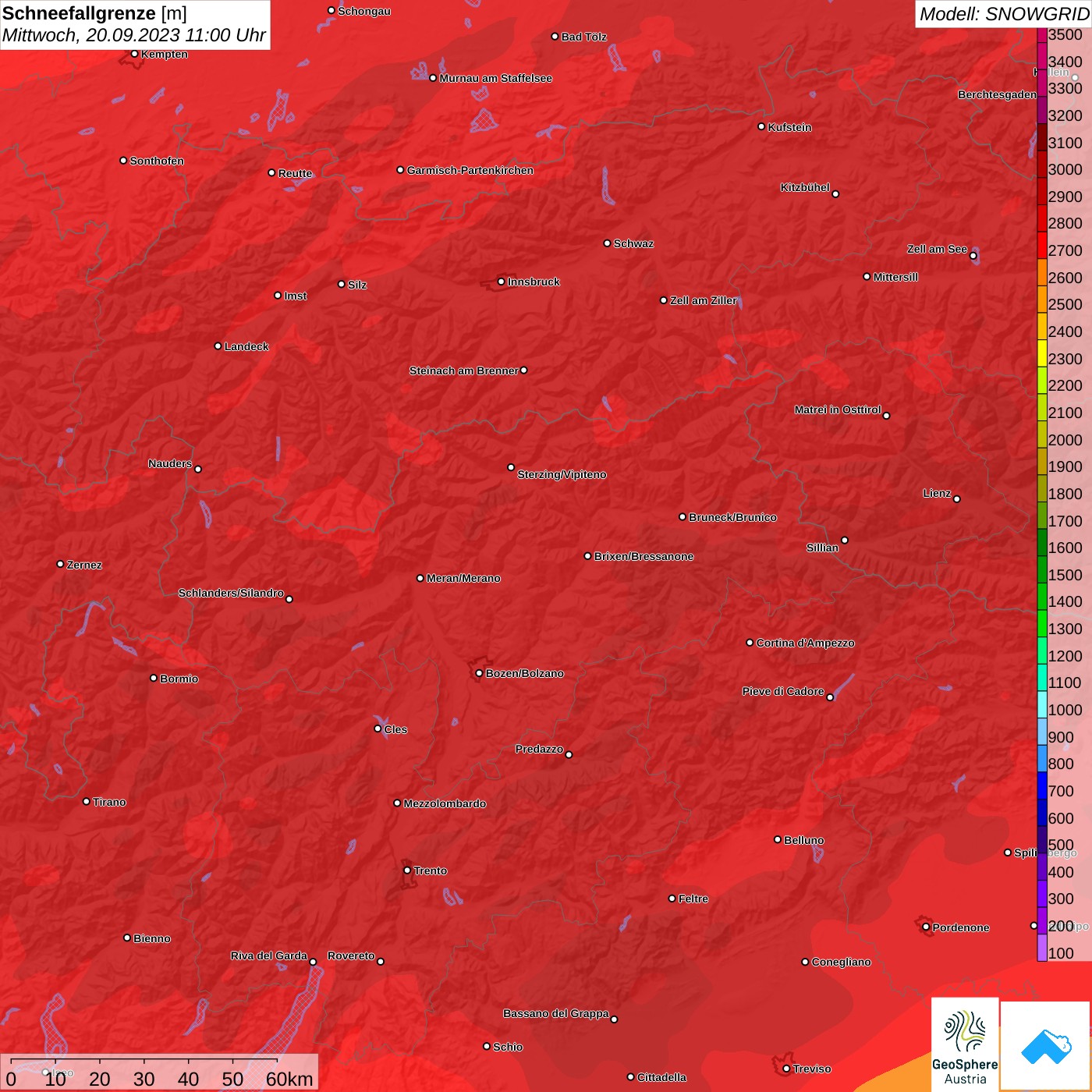The width and height of the screenshot is (1092, 1092).
Task: Click the Cittadella label
Action: tap(661, 1077)
